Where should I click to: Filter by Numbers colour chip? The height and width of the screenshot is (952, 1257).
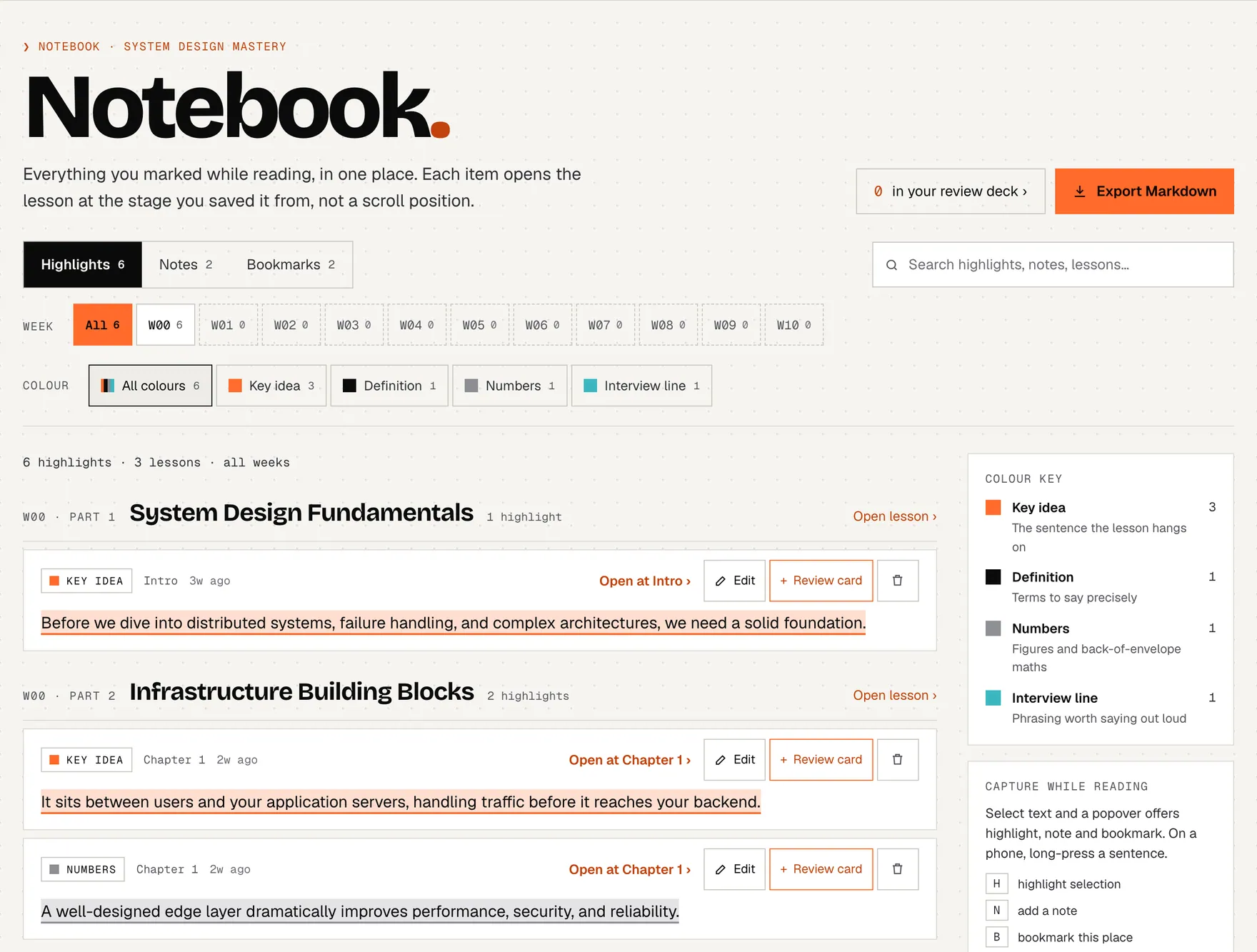pyautogui.click(x=510, y=386)
